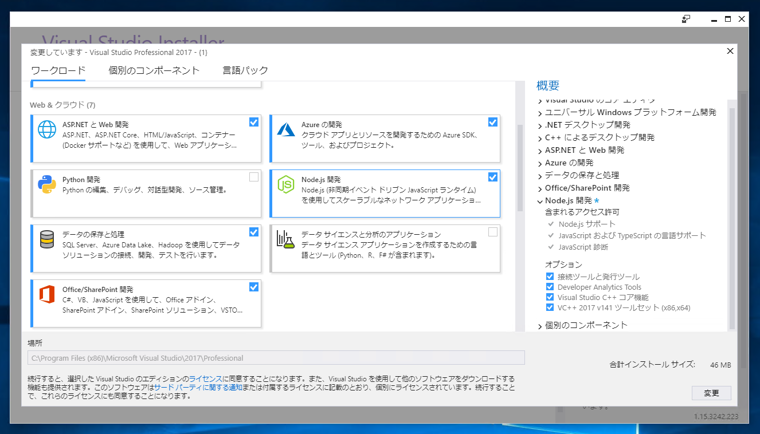Expand C++ によるデスクトップ開発 in summary
The width and height of the screenshot is (760, 434).
540,138
